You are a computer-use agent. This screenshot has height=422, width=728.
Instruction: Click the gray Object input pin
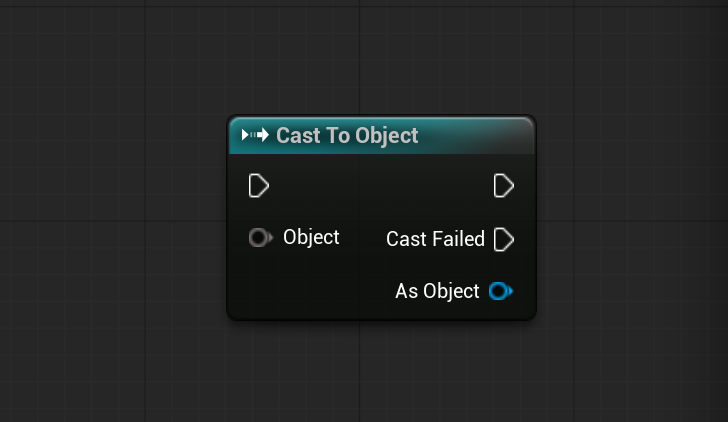tap(259, 238)
